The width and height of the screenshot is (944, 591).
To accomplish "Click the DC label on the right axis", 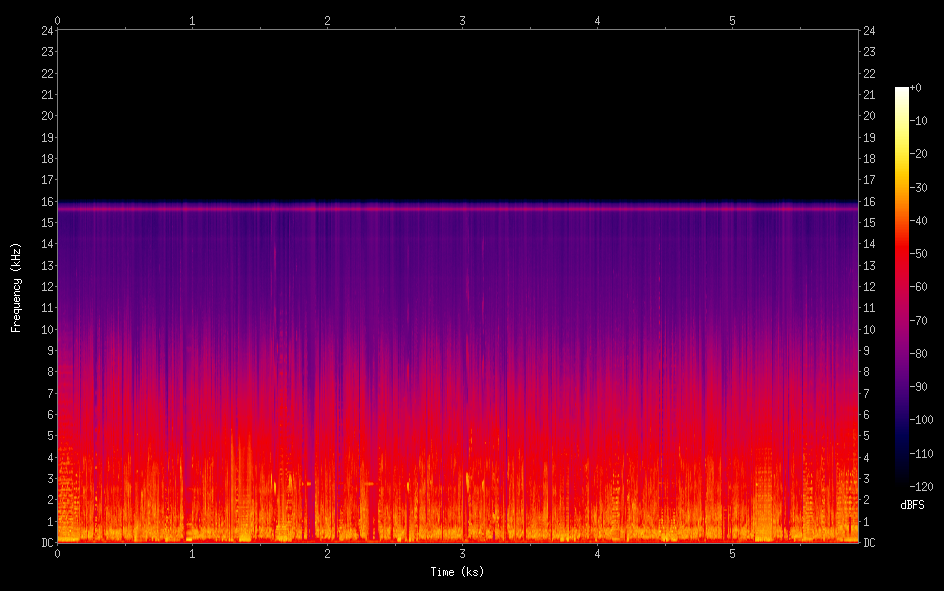I will tap(869, 543).
